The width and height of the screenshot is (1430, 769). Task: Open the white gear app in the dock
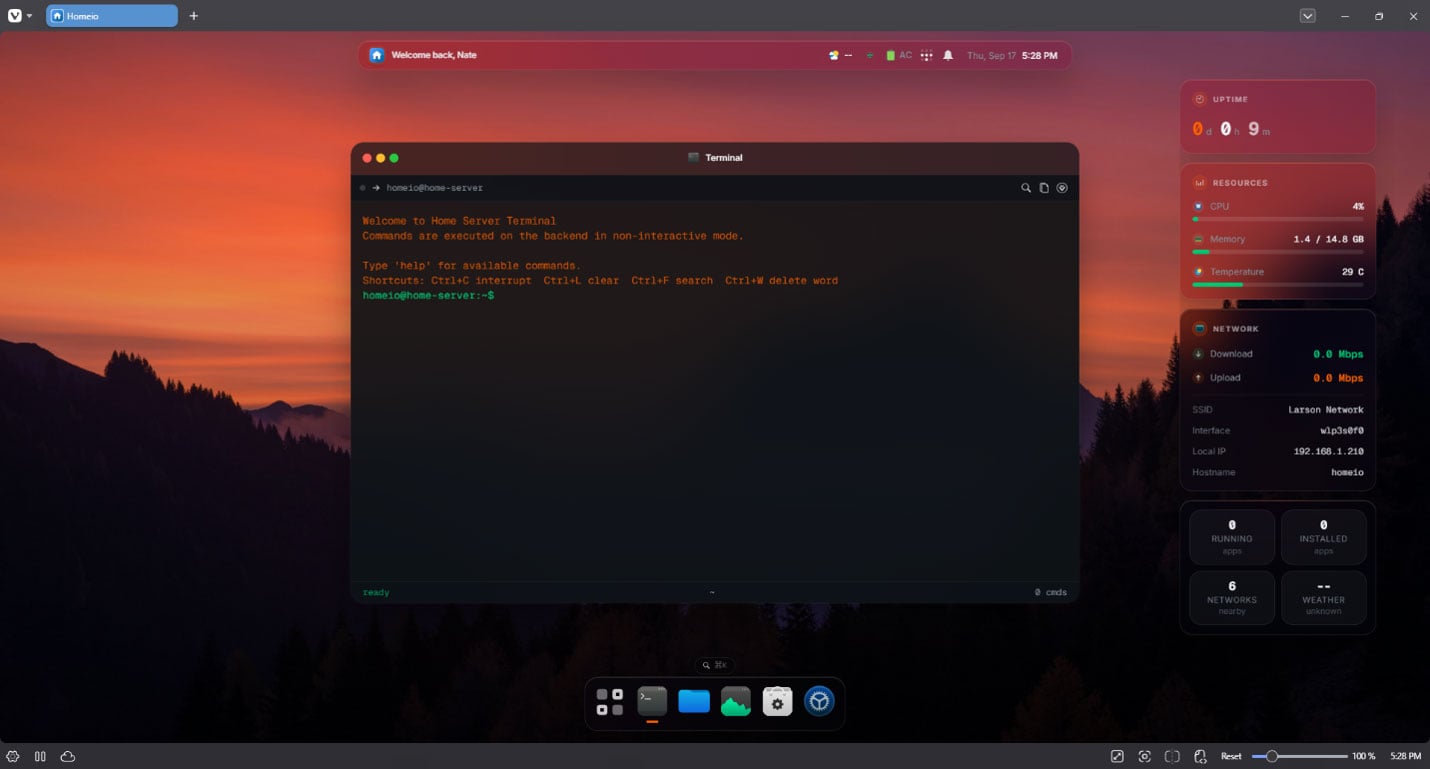tap(778, 702)
